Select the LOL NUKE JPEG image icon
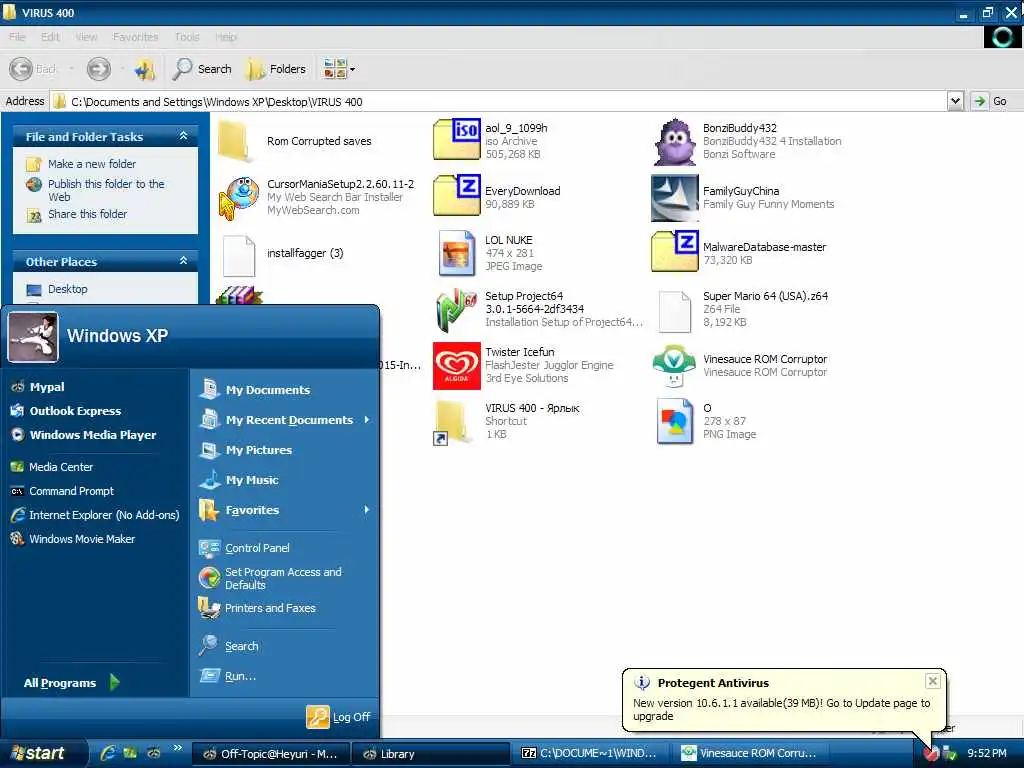 pyautogui.click(x=456, y=253)
